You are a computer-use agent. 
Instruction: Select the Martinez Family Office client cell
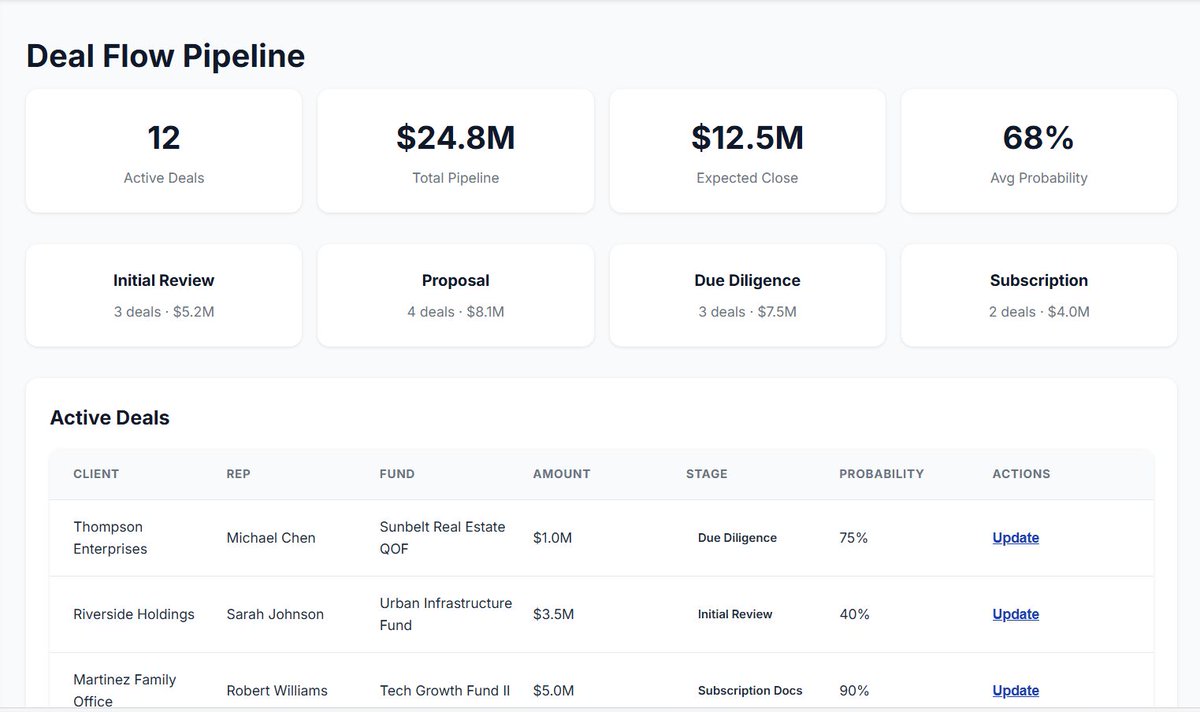[124, 691]
